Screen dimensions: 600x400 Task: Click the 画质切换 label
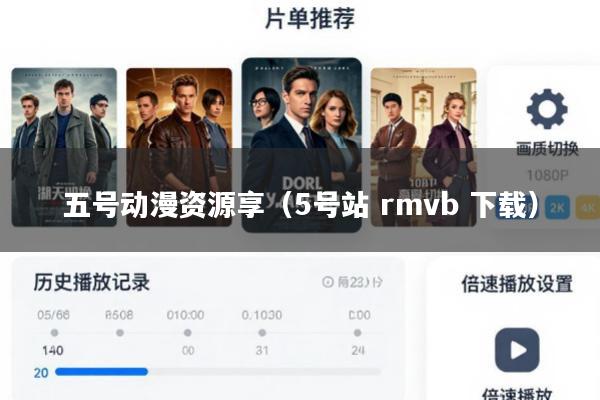[x=547, y=149]
